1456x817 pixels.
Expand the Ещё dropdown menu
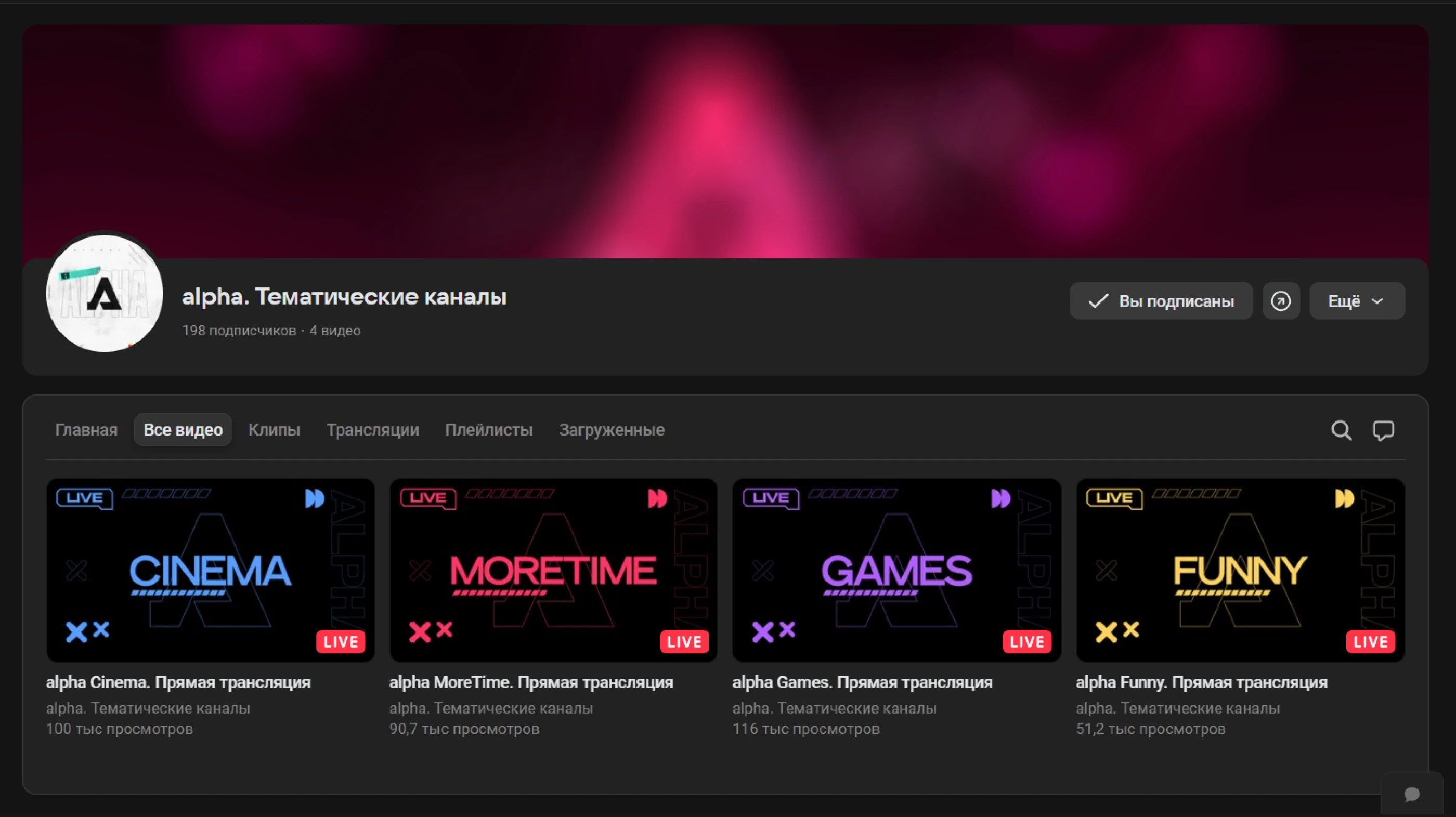point(1356,300)
